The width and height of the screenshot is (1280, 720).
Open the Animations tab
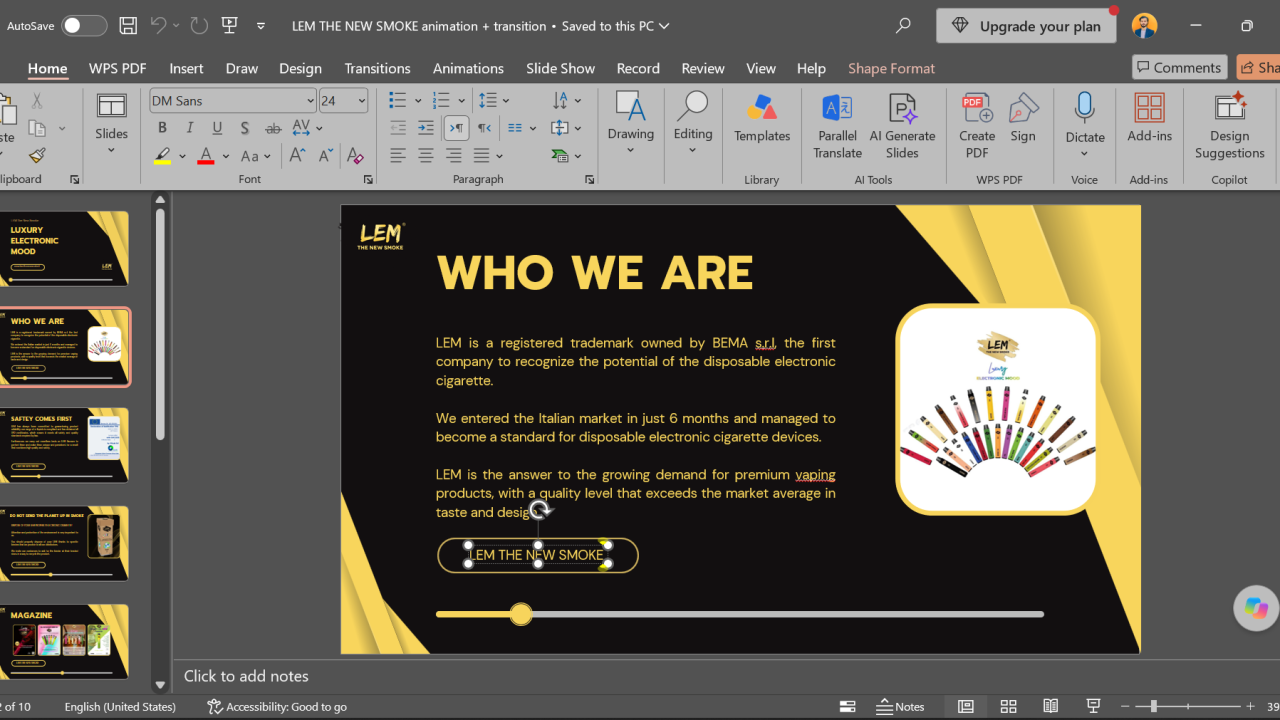468,68
